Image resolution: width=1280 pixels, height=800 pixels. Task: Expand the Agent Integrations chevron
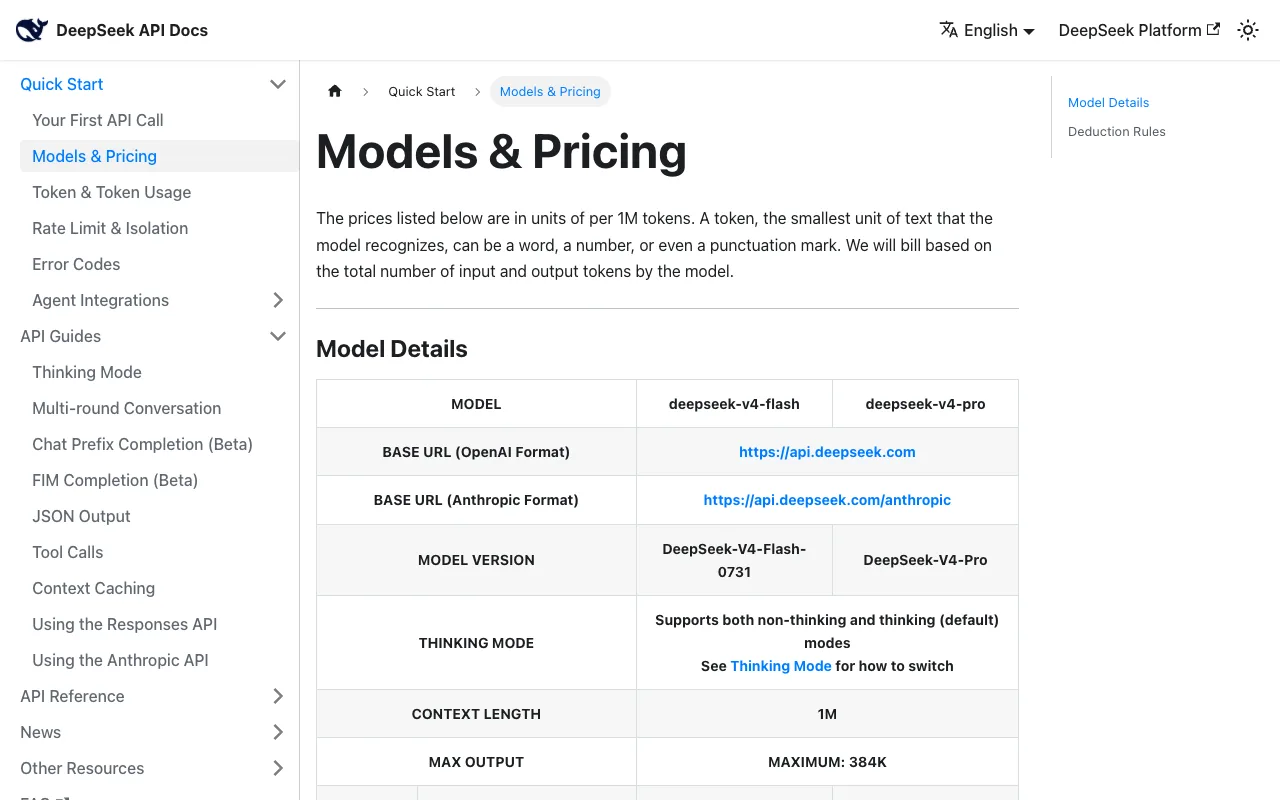pyautogui.click(x=278, y=300)
